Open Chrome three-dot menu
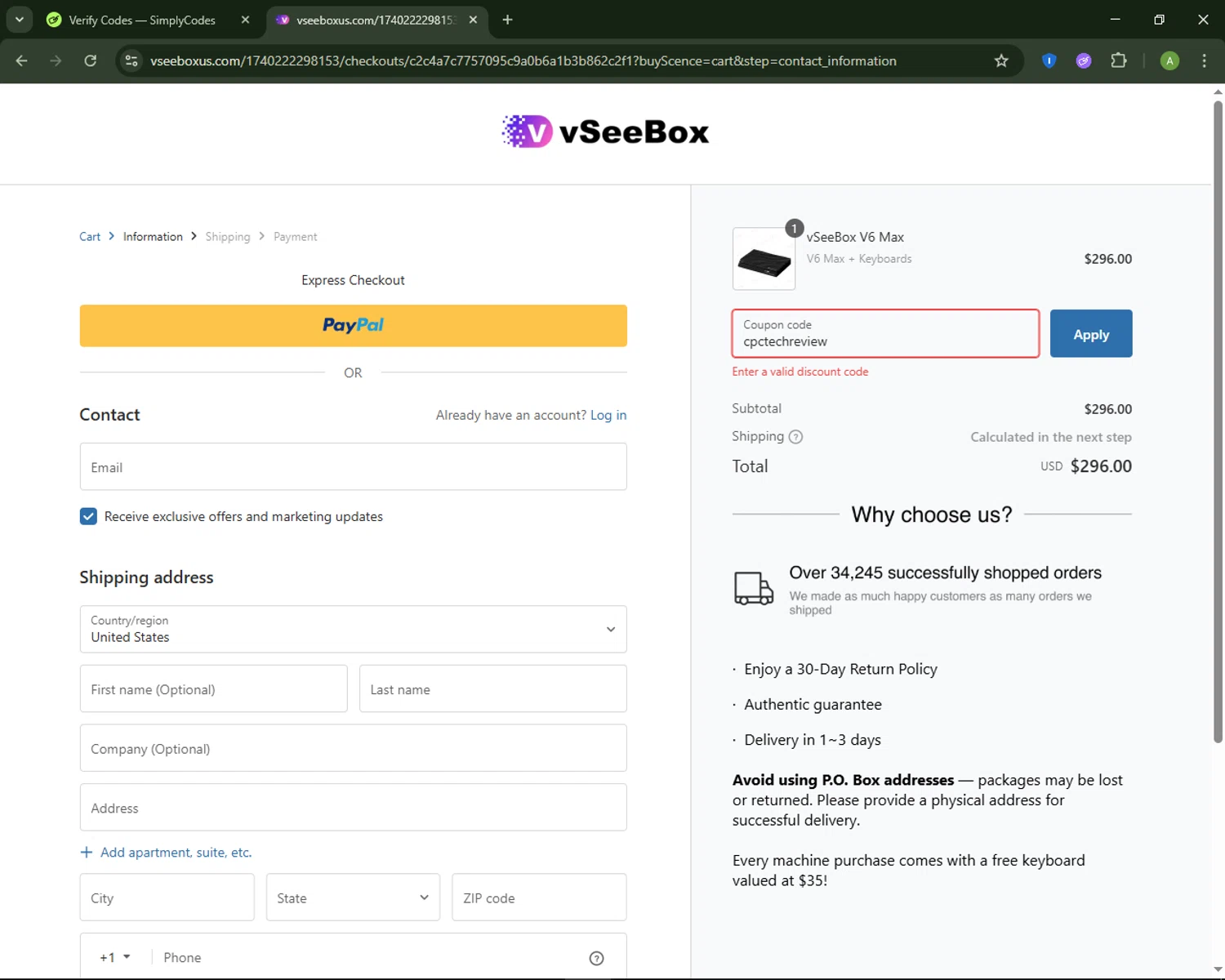Viewport: 1225px width, 980px height. (x=1204, y=60)
